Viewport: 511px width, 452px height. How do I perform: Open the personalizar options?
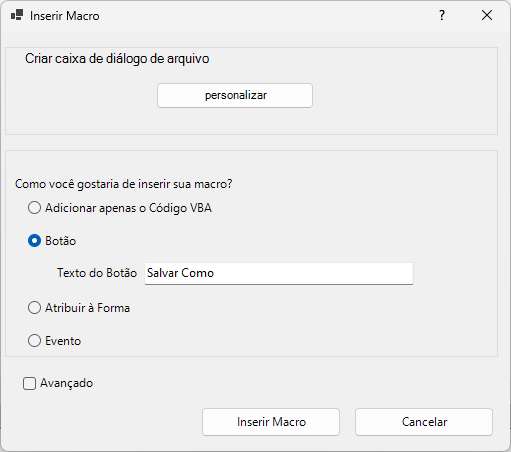coord(235,96)
